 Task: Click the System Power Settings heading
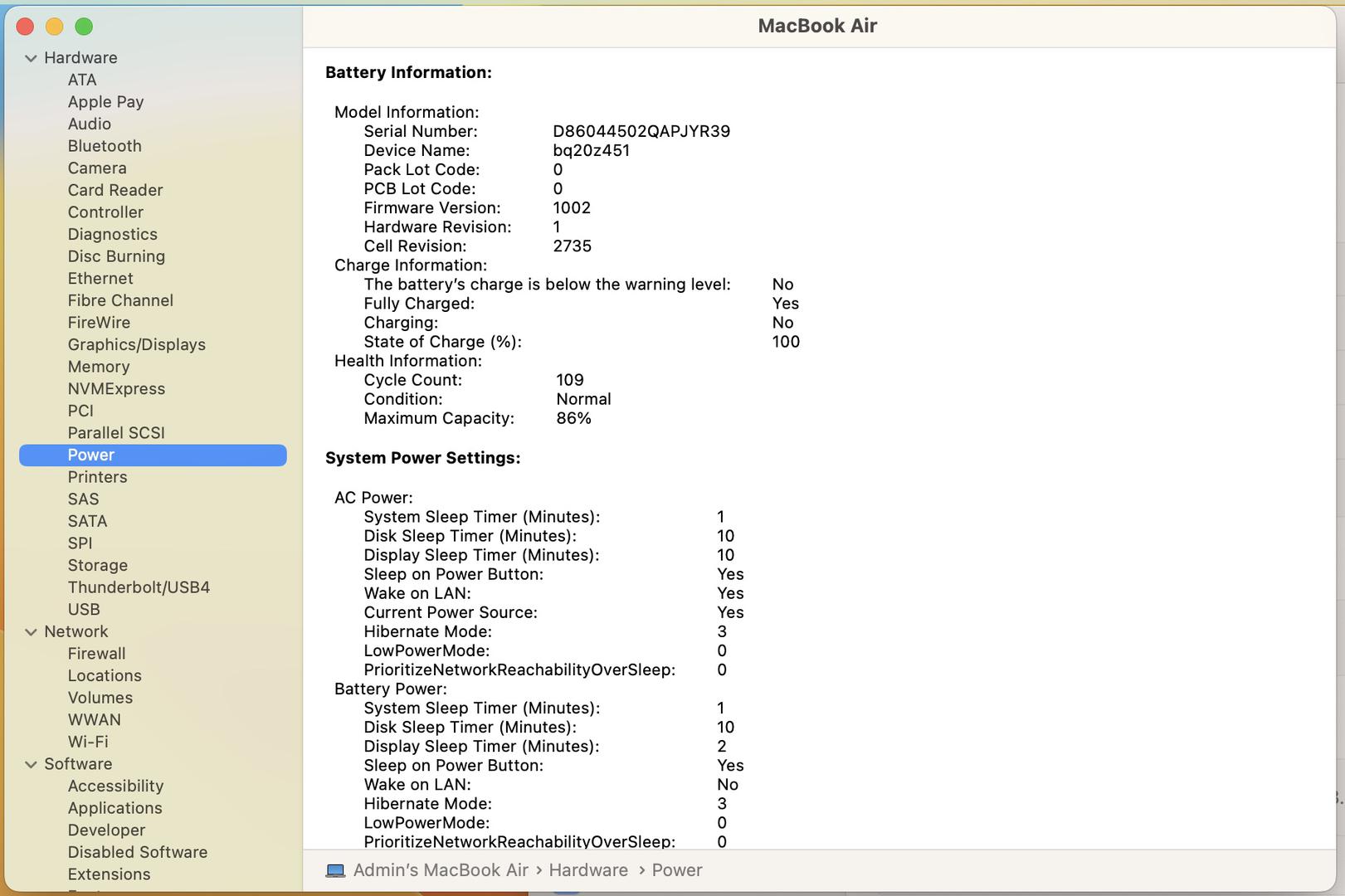(422, 458)
